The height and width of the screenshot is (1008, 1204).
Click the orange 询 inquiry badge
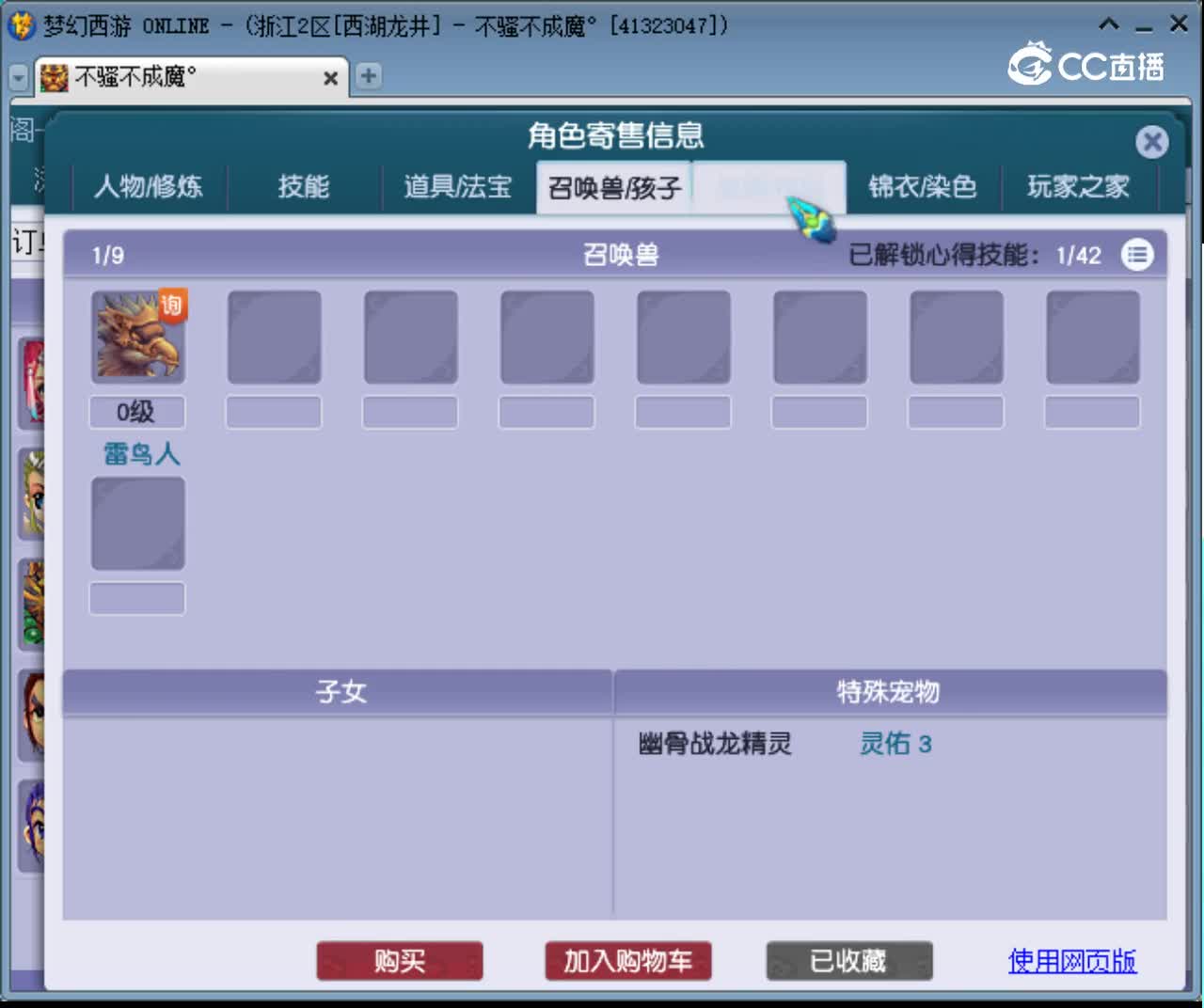point(171,305)
